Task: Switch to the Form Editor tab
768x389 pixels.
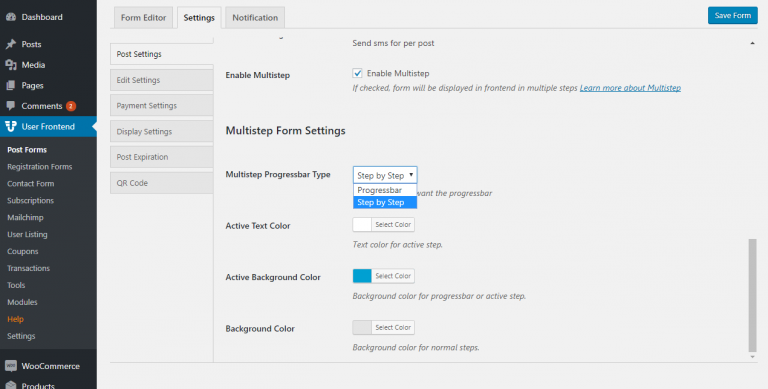Action: point(144,18)
